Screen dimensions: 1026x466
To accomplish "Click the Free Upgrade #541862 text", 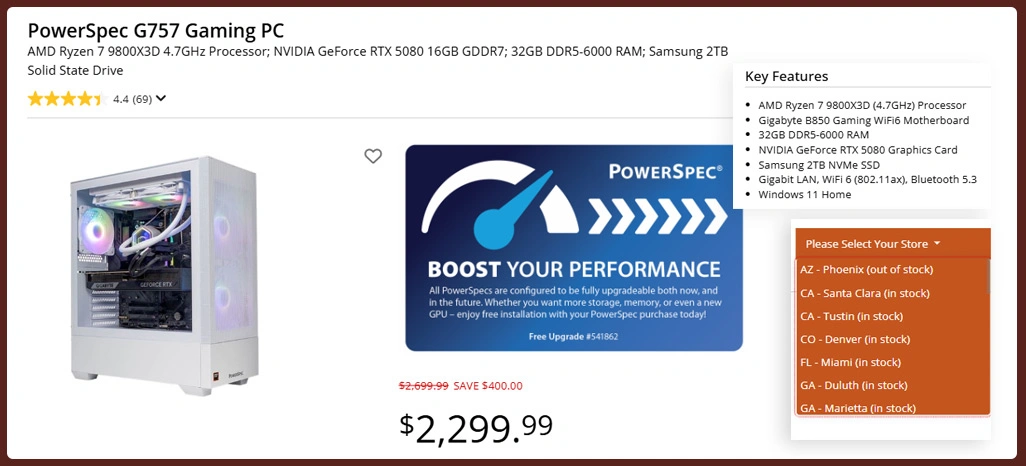I will pyautogui.click(x=573, y=337).
